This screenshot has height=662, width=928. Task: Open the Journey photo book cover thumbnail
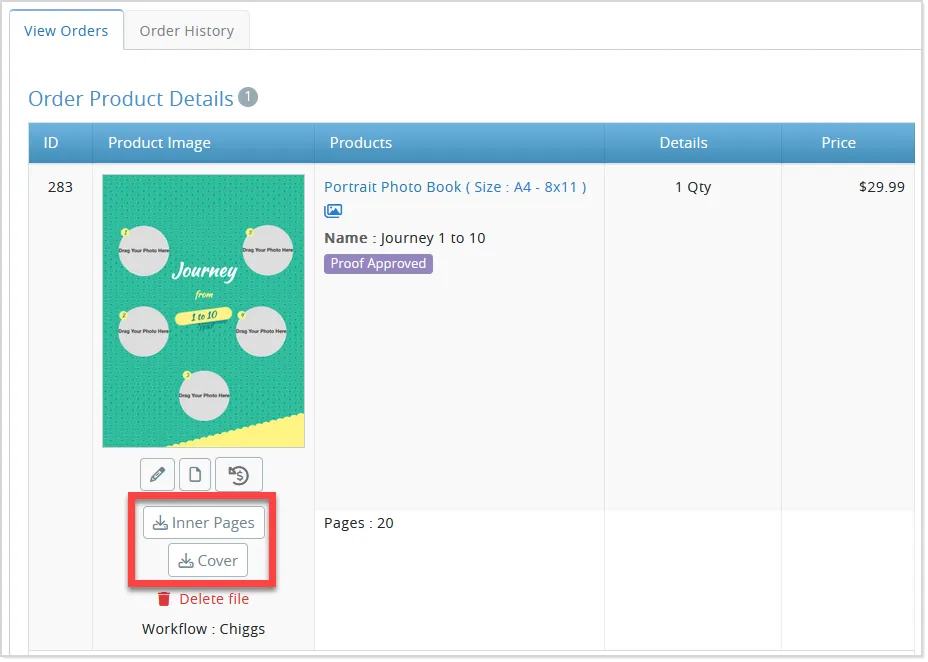[204, 312]
